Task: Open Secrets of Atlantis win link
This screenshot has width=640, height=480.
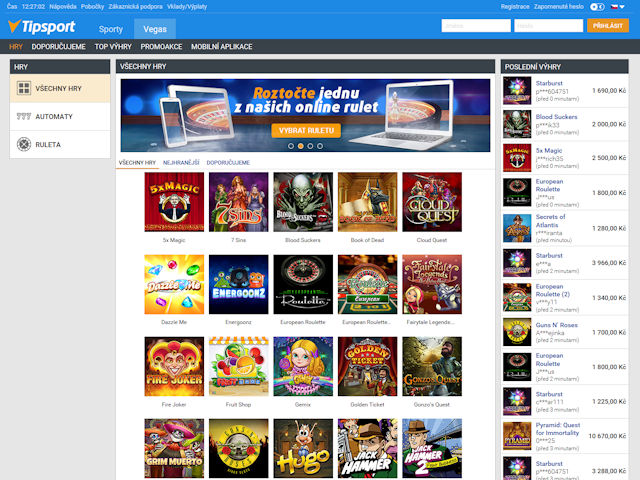Action: 551,221
